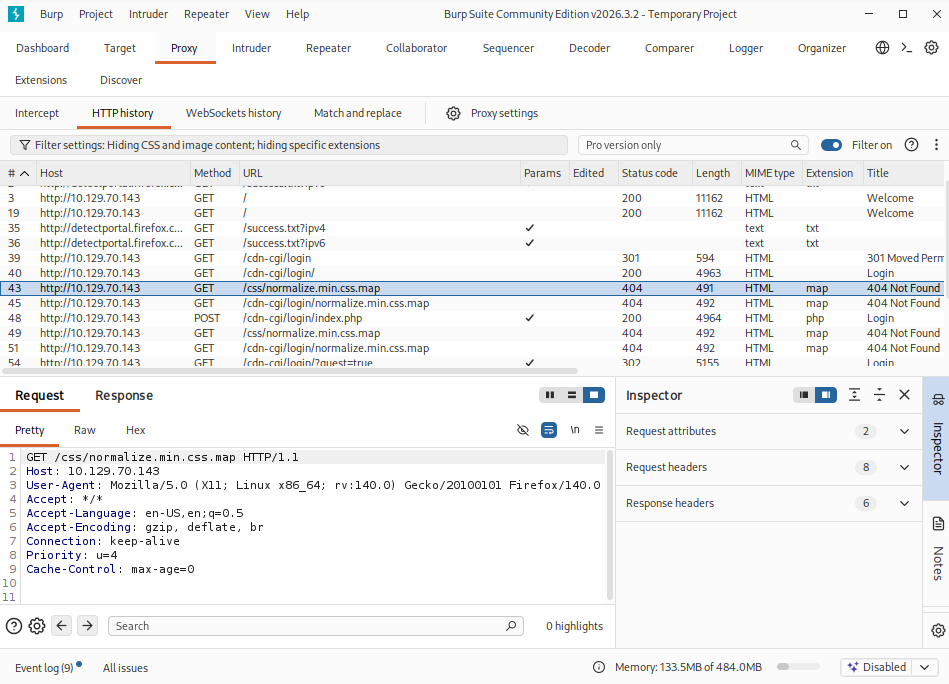The image size is (949, 684).
Task: Click the message editor hamburger menu icon
Action: tap(599, 430)
